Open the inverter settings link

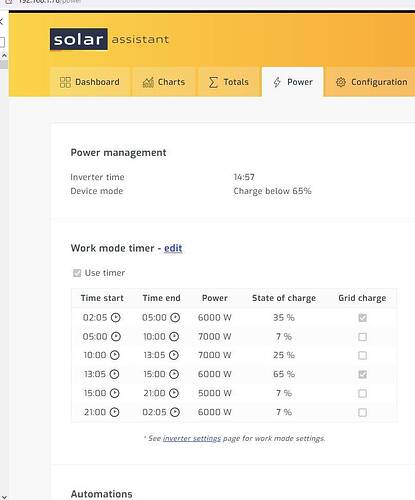(192, 438)
